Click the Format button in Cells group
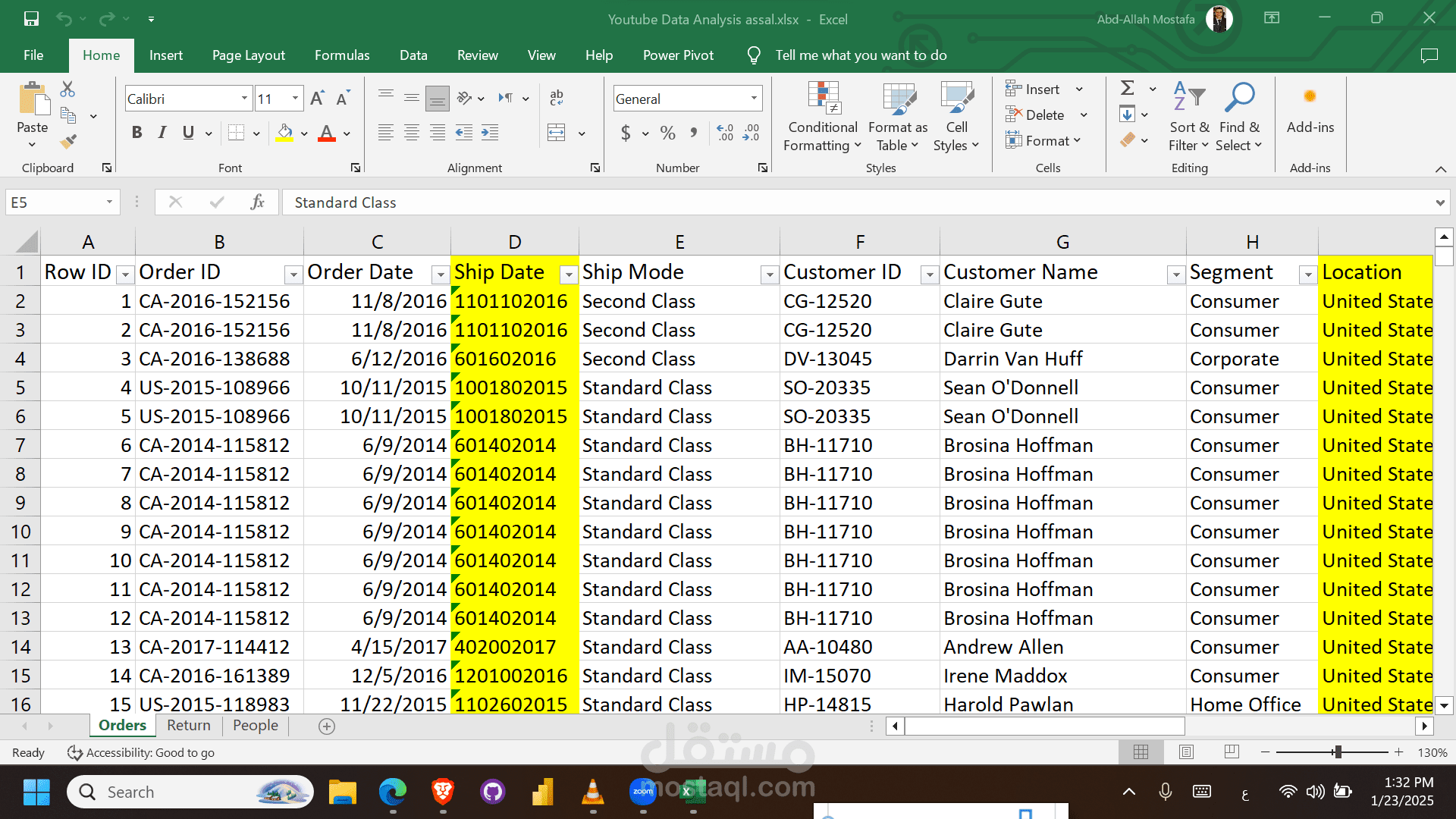The height and width of the screenshot is (819, 1456). pos(1043,140)
